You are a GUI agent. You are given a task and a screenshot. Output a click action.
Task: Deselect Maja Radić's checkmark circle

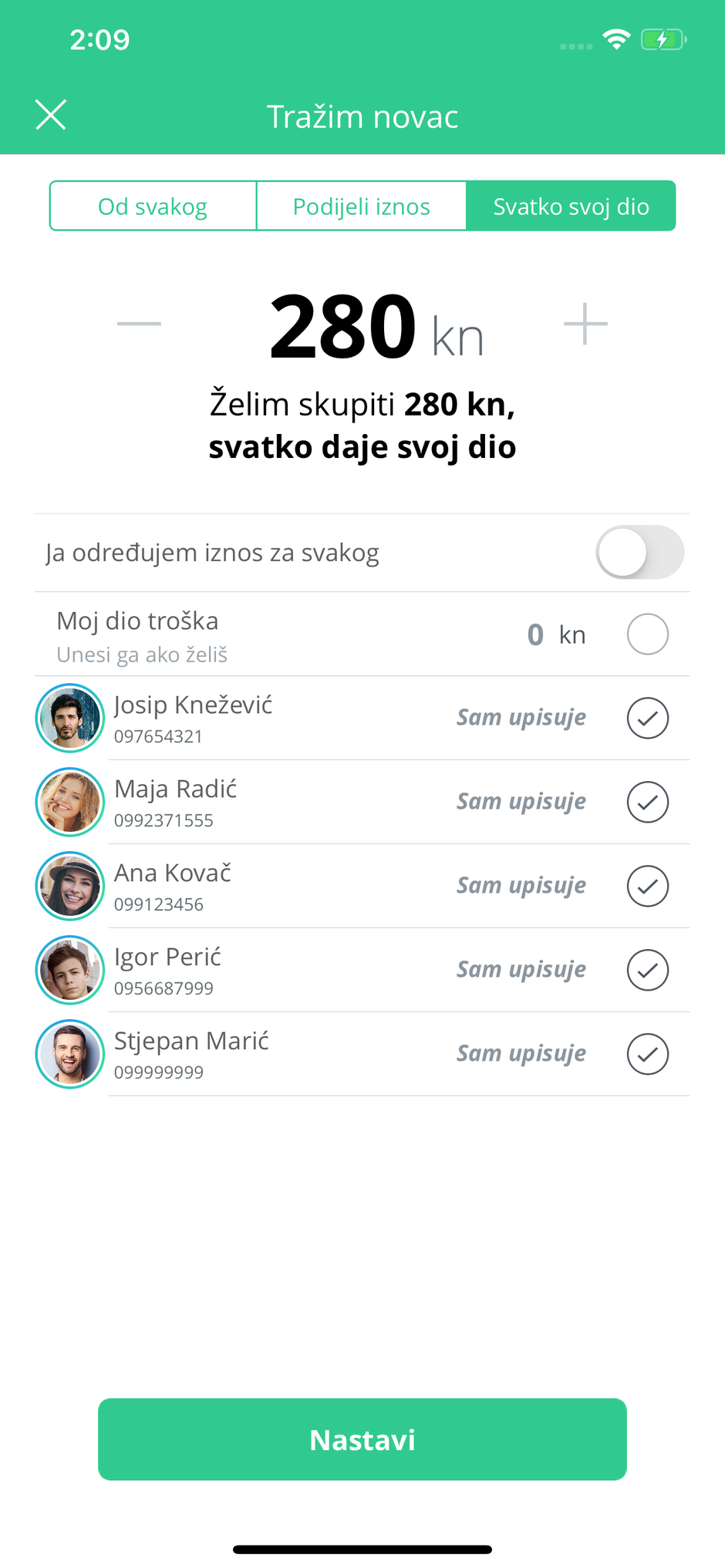(x=647, y=802)
